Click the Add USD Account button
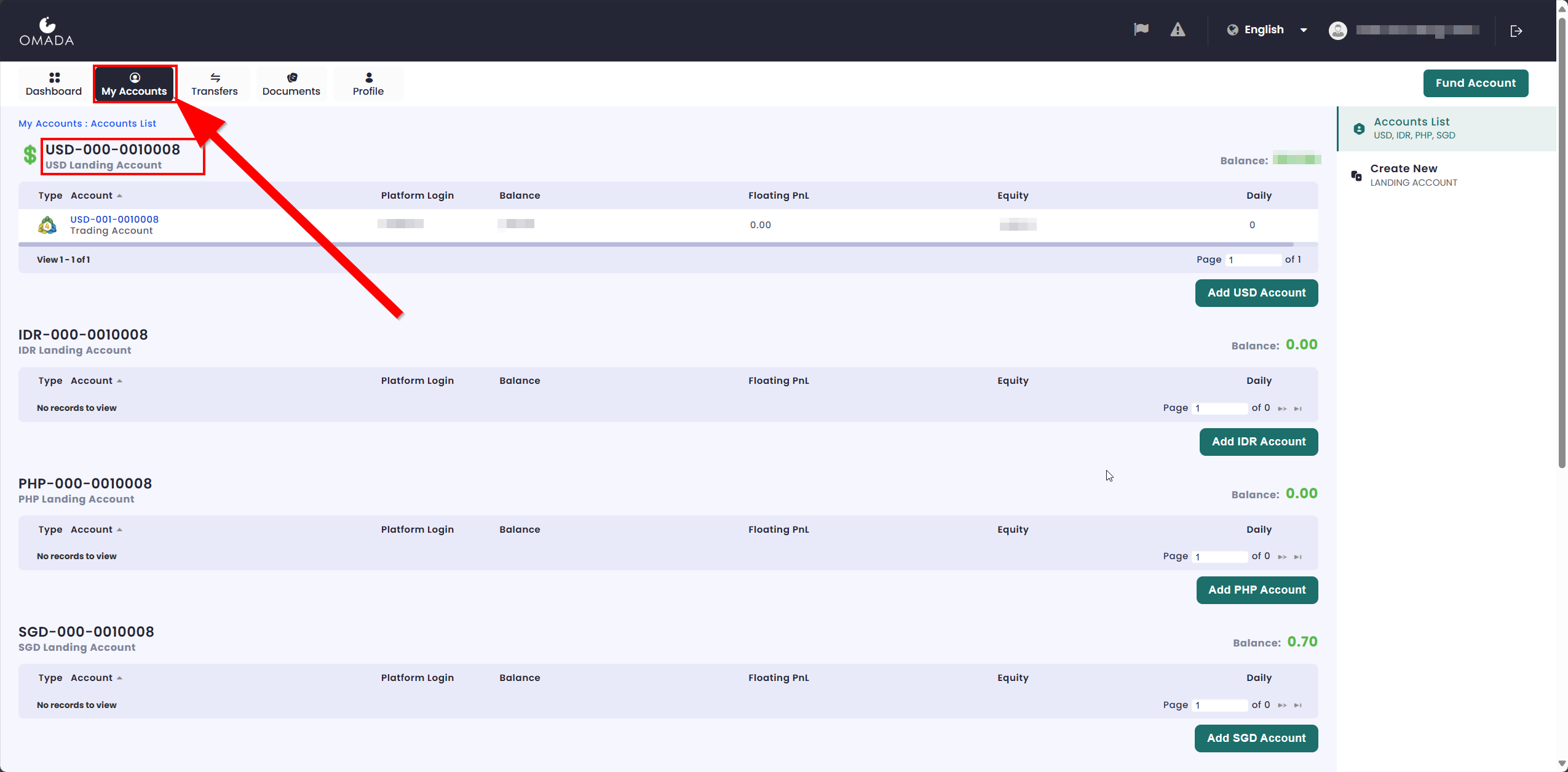 click(1256, 293)
